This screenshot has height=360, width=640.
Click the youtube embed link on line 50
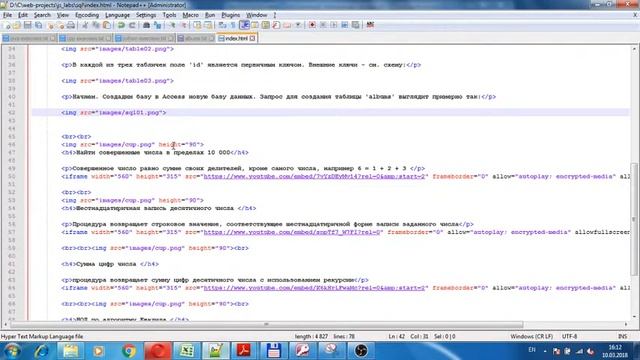click(314, 176)
